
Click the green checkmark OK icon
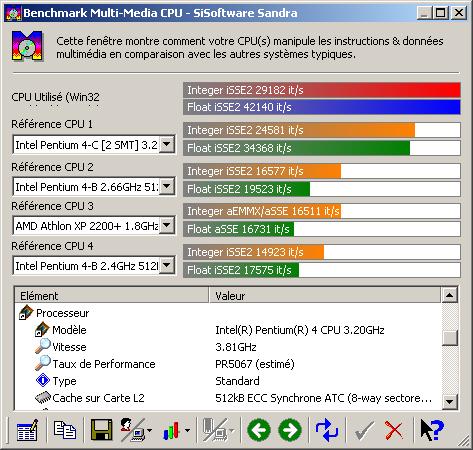(364, 430)
